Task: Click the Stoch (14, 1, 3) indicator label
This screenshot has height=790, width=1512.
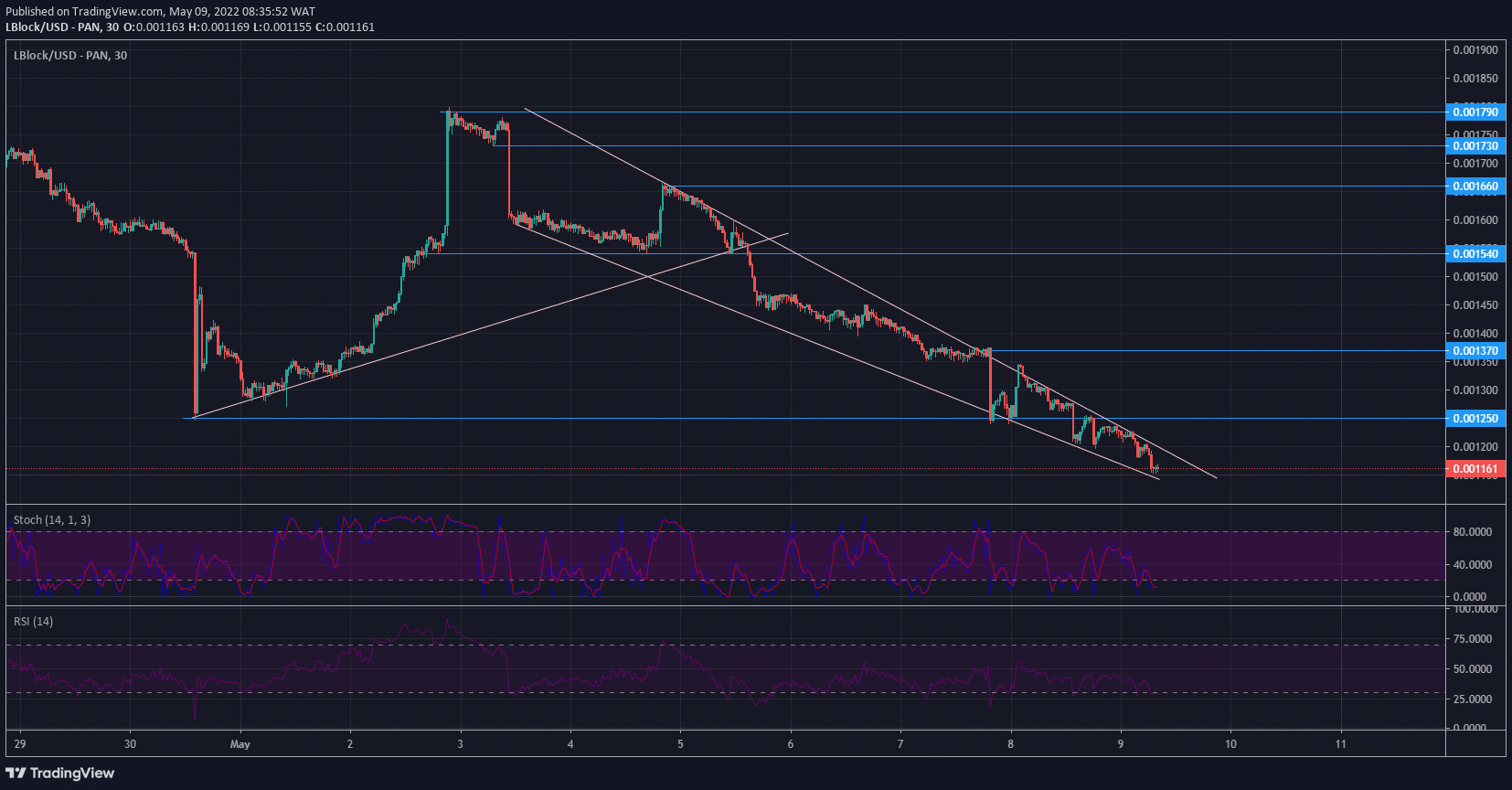Action: pyautogui.click(x=52, y=520)
